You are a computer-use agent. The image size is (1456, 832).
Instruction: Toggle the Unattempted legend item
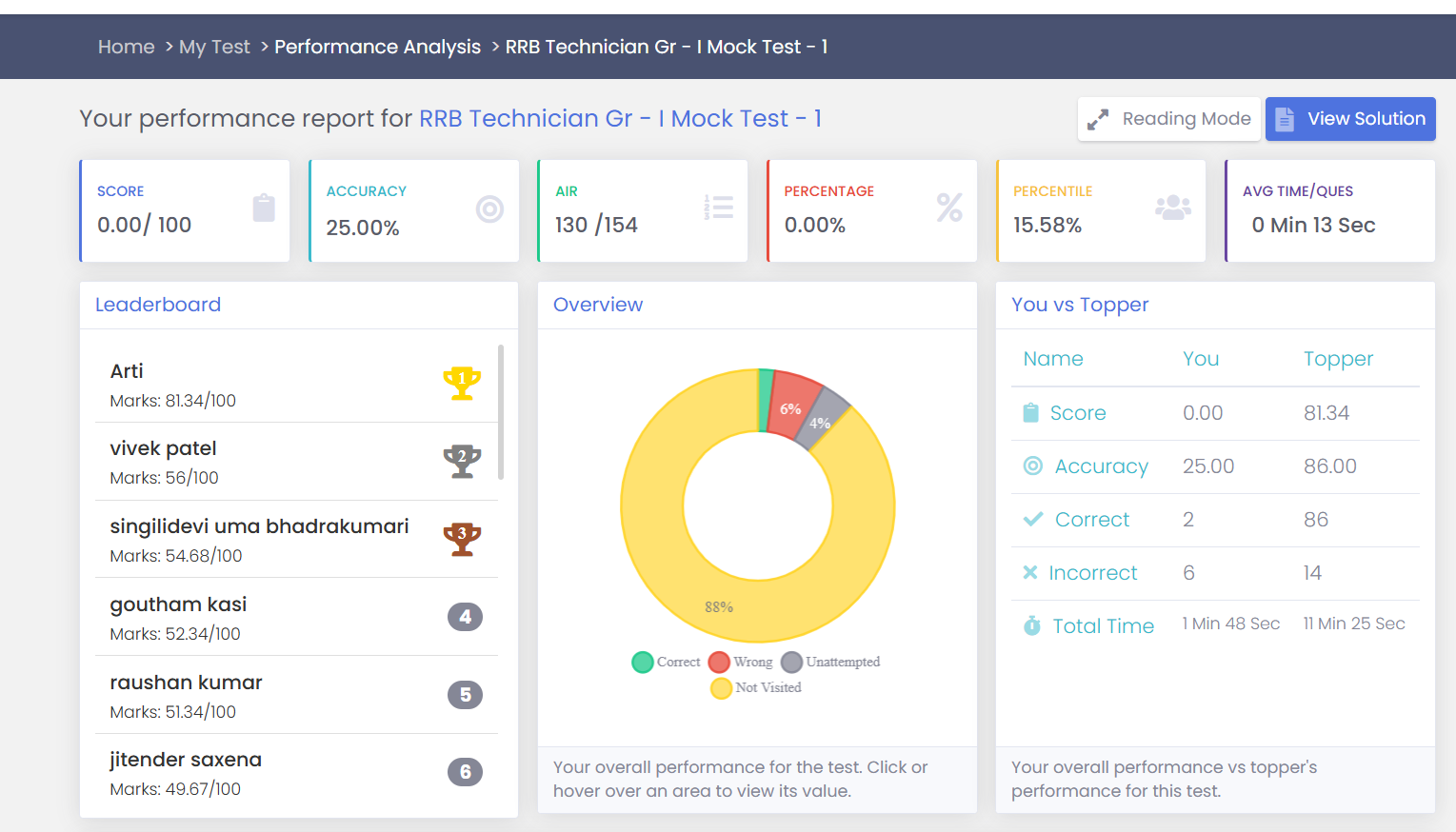tap(830, 662)
